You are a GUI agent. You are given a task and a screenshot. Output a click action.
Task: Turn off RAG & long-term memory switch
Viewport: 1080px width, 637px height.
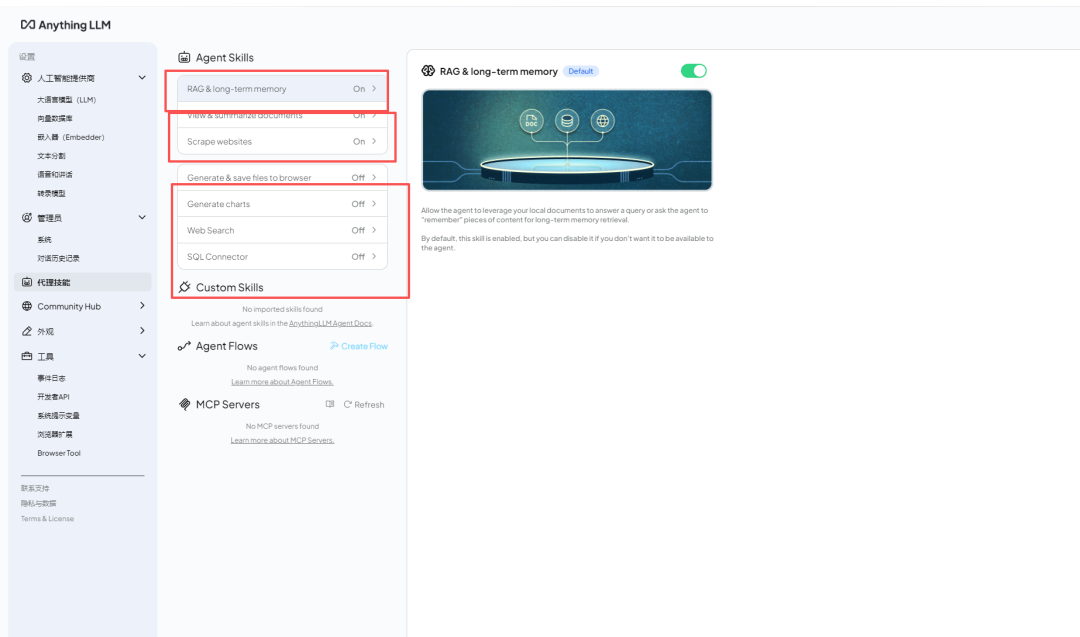coord(694,71)
